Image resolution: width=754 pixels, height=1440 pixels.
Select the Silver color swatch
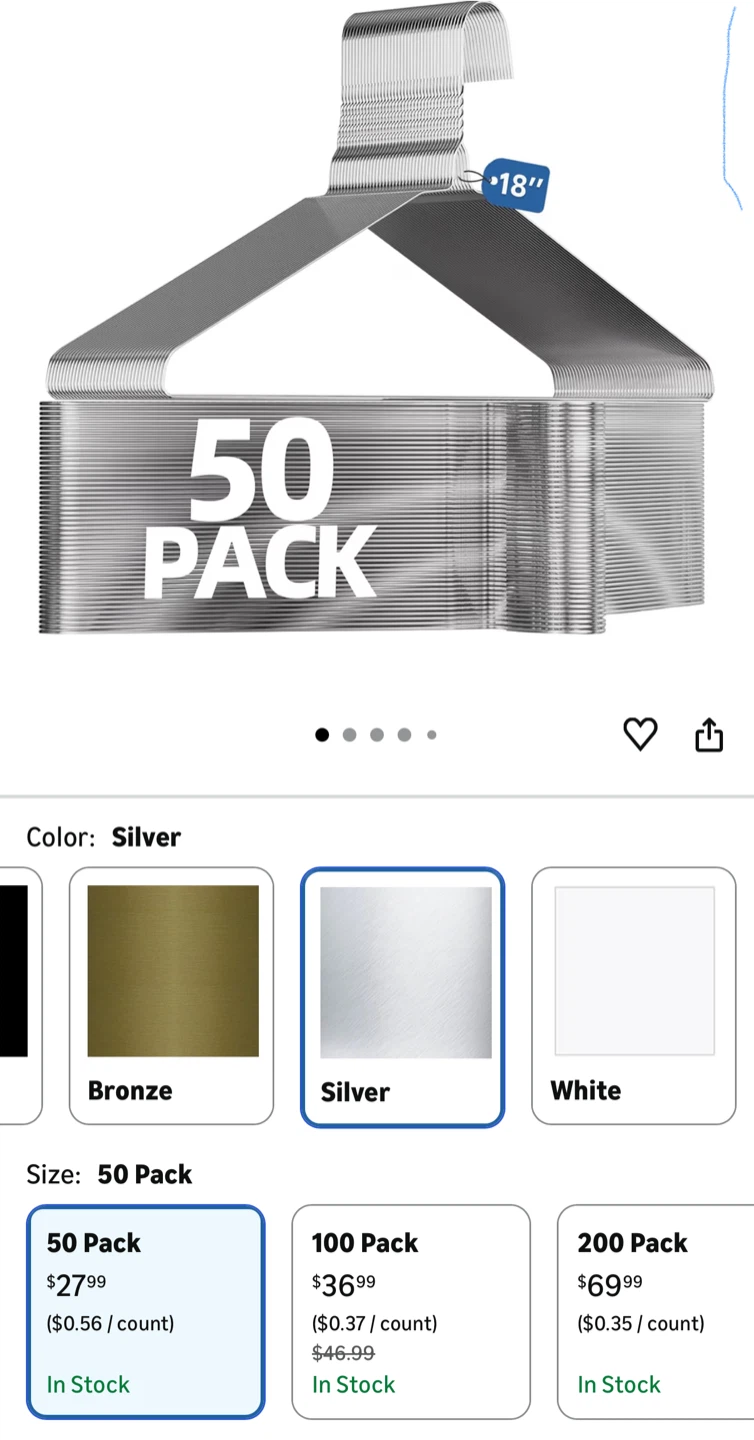coord(403,997)
